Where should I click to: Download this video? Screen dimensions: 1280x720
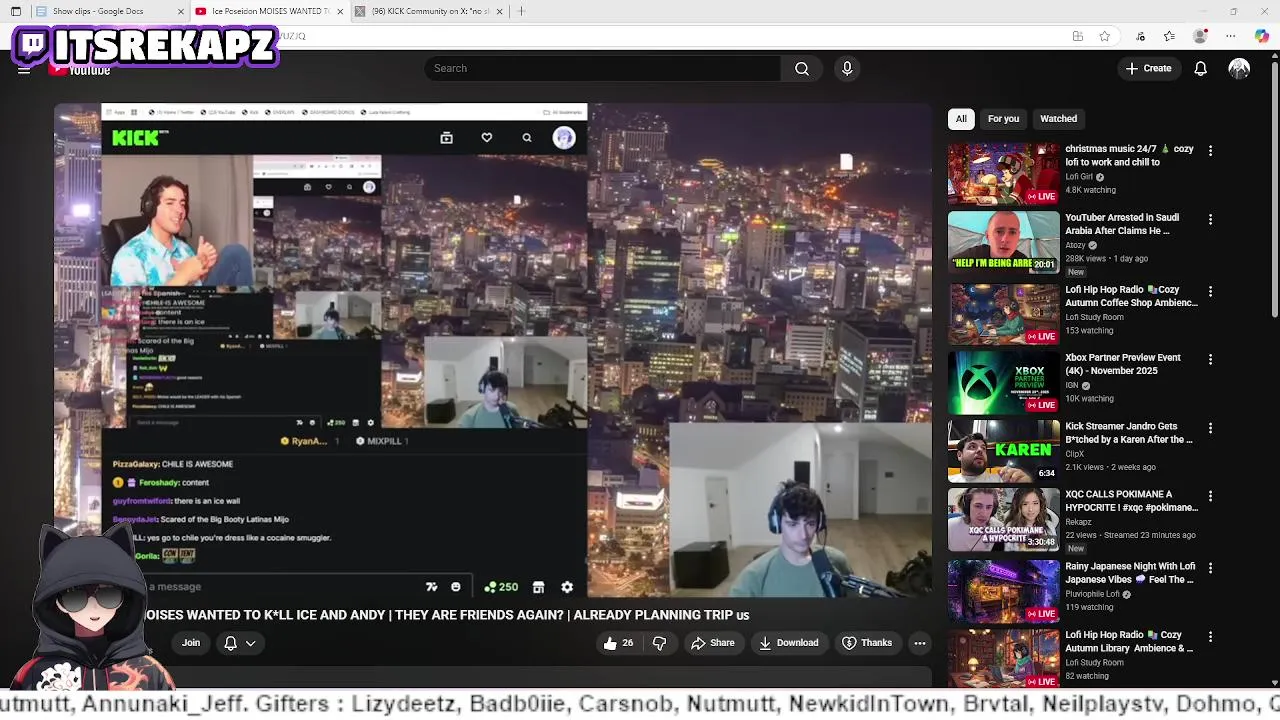(788, 643)
